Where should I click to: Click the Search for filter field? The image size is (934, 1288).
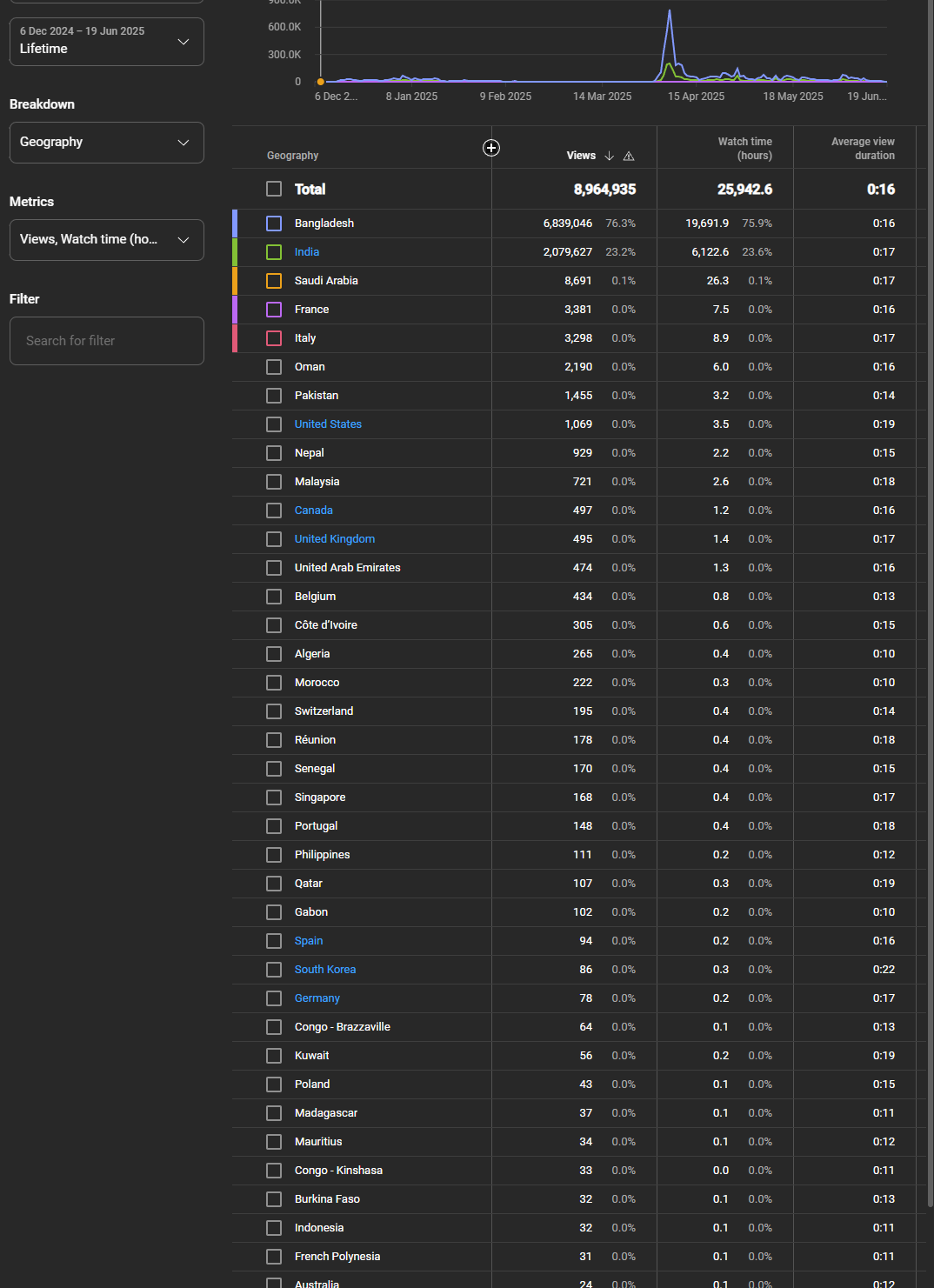click(106, 341)
